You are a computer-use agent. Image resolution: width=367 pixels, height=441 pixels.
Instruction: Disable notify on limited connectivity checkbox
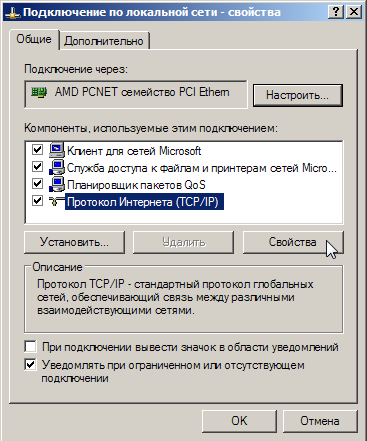(30, 365)
